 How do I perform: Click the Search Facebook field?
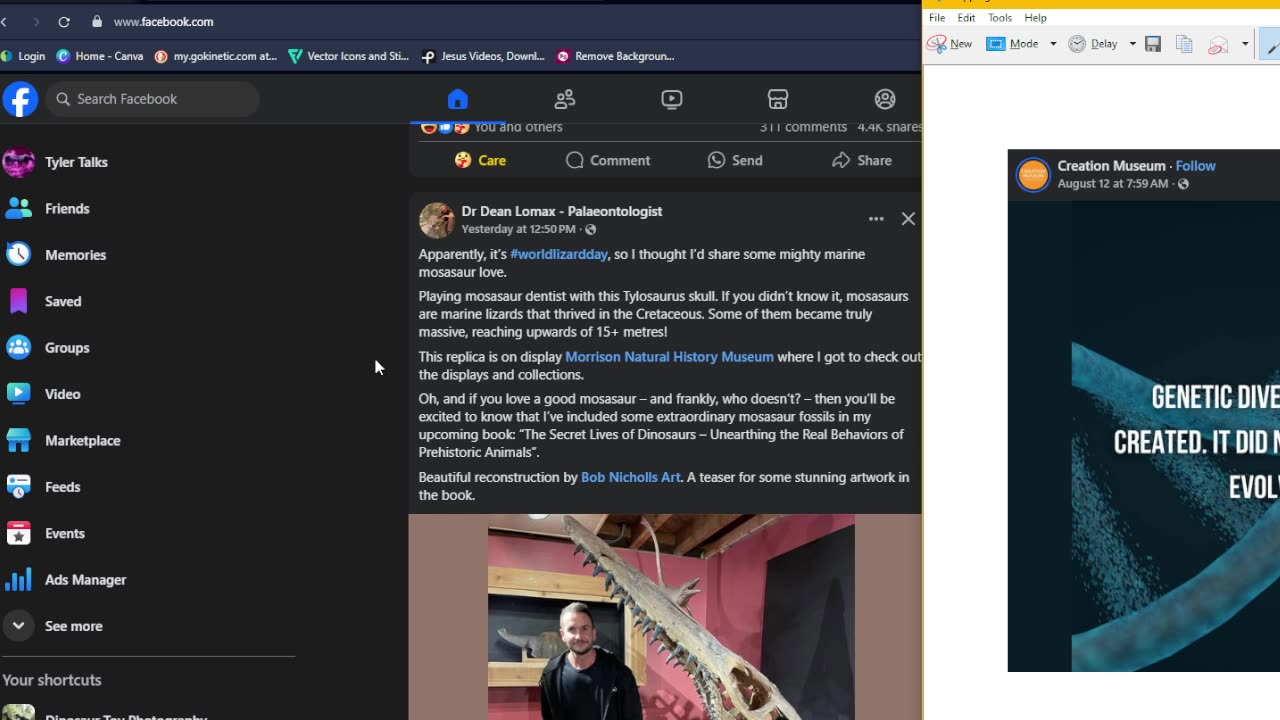[152, 99]
